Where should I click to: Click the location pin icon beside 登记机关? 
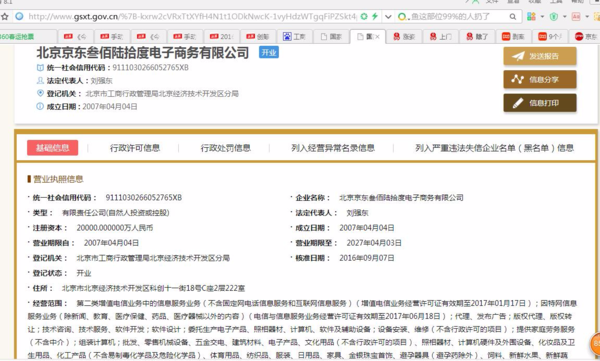tap(40, 93)
